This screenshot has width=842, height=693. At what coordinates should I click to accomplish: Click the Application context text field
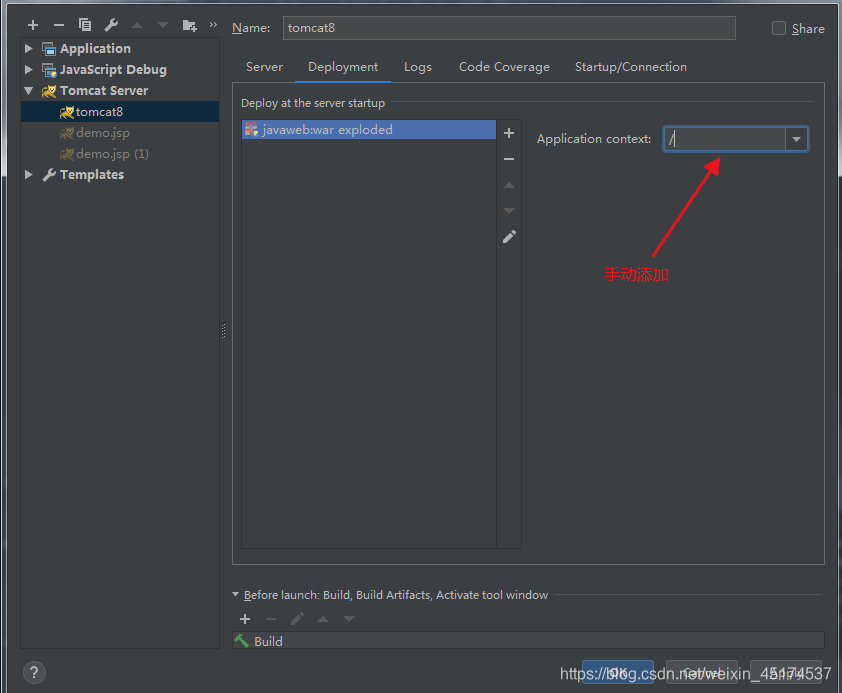(x=724, y=140)
